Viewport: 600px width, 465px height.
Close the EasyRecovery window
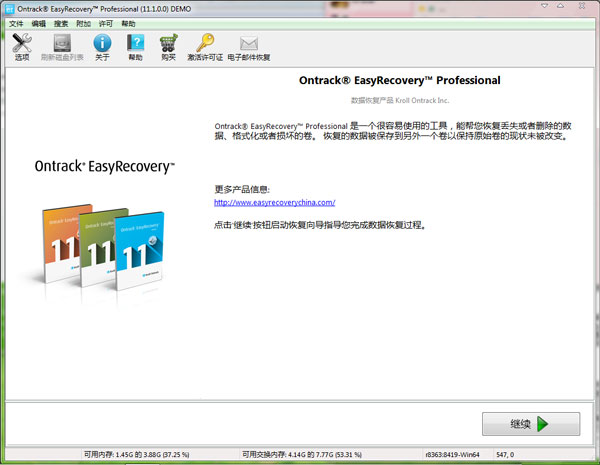(582, 6)
